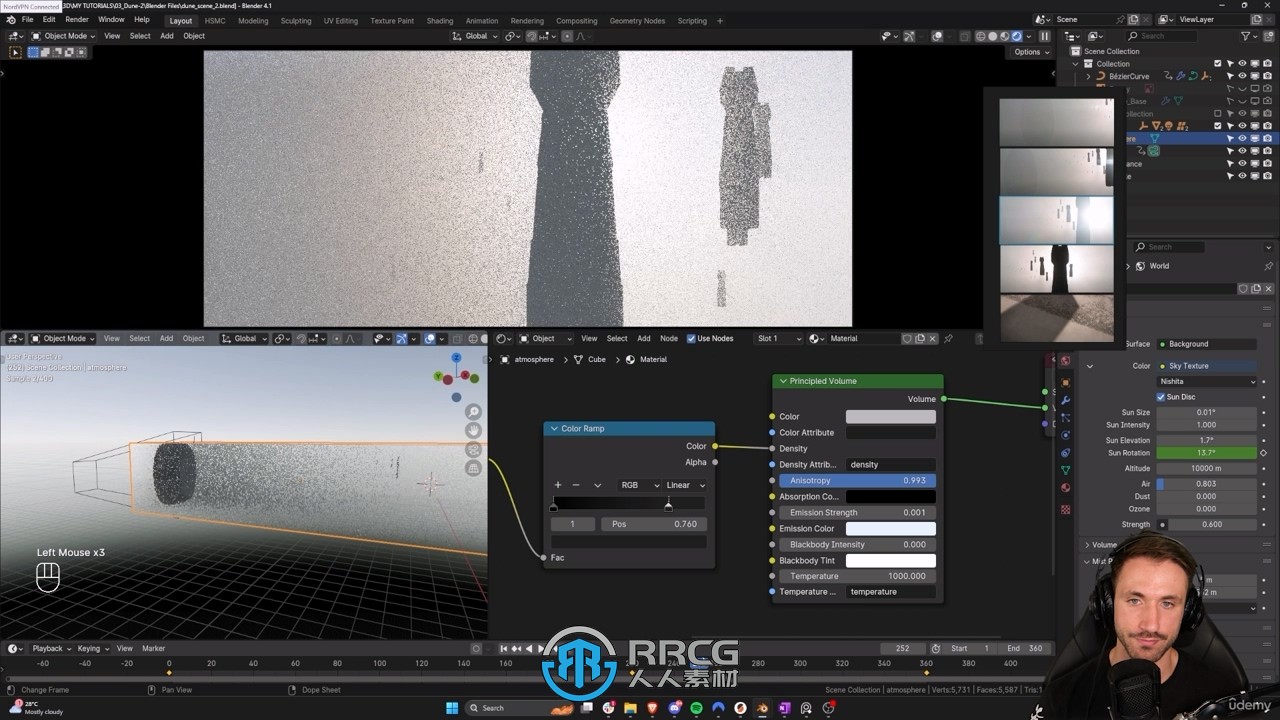This screenshot has width=1280, height=720.
Task: Open the Spotify taskbar icon
Action: tap(697, 708)
